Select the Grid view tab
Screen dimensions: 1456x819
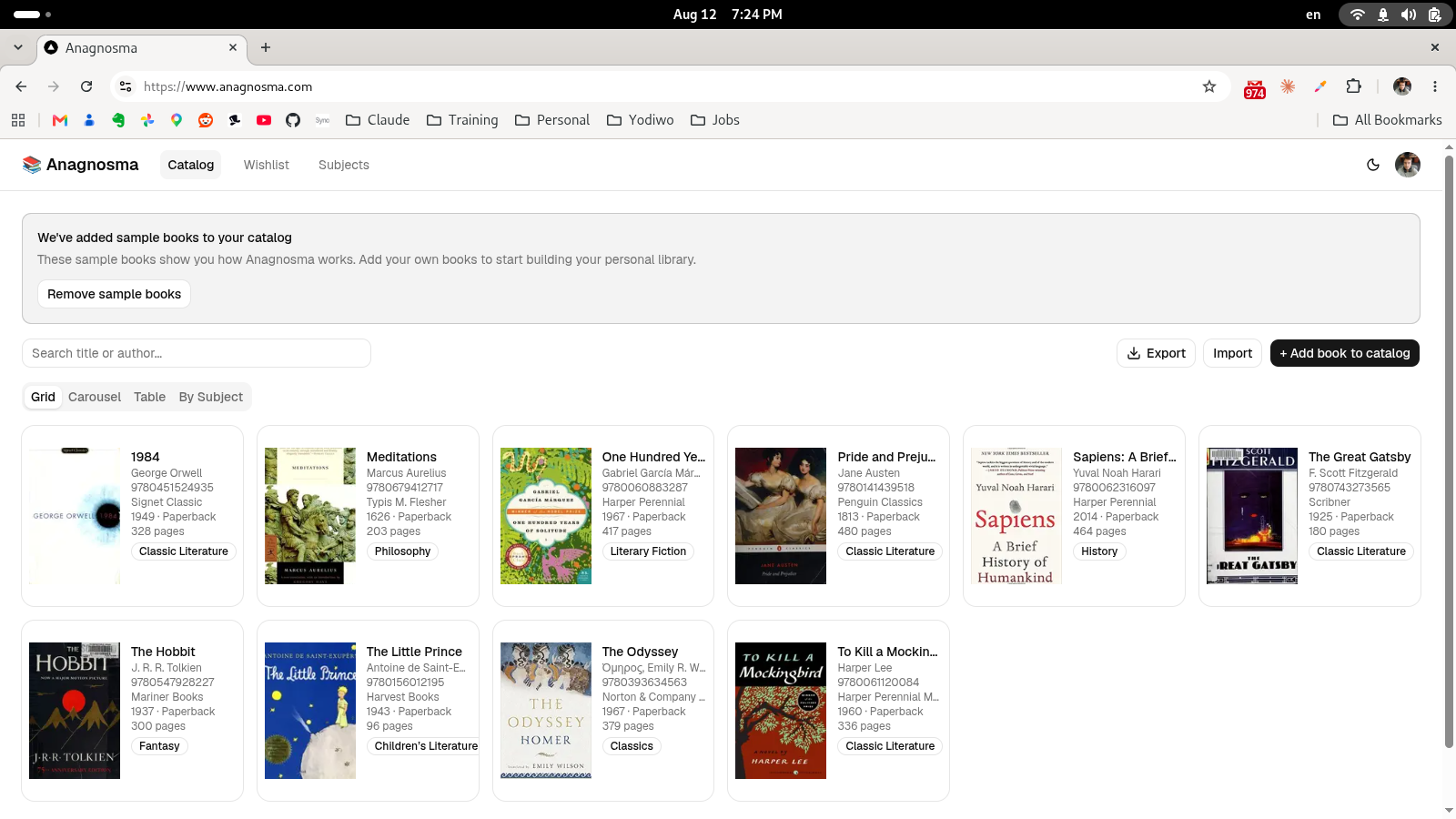pyautogui.click(x=43, y=397)
